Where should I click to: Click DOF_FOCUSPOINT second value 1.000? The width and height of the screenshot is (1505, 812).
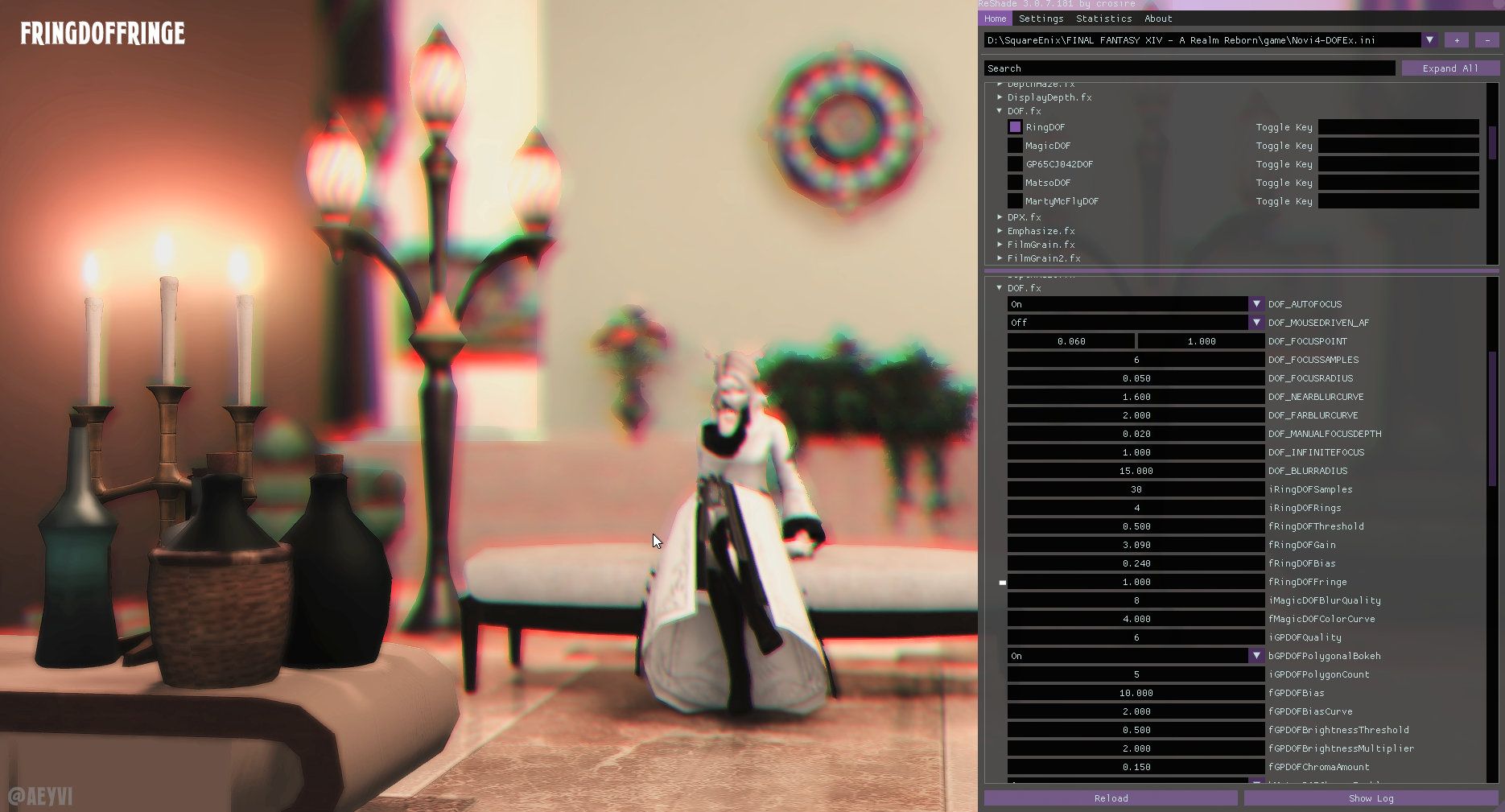click(1201, 341)
